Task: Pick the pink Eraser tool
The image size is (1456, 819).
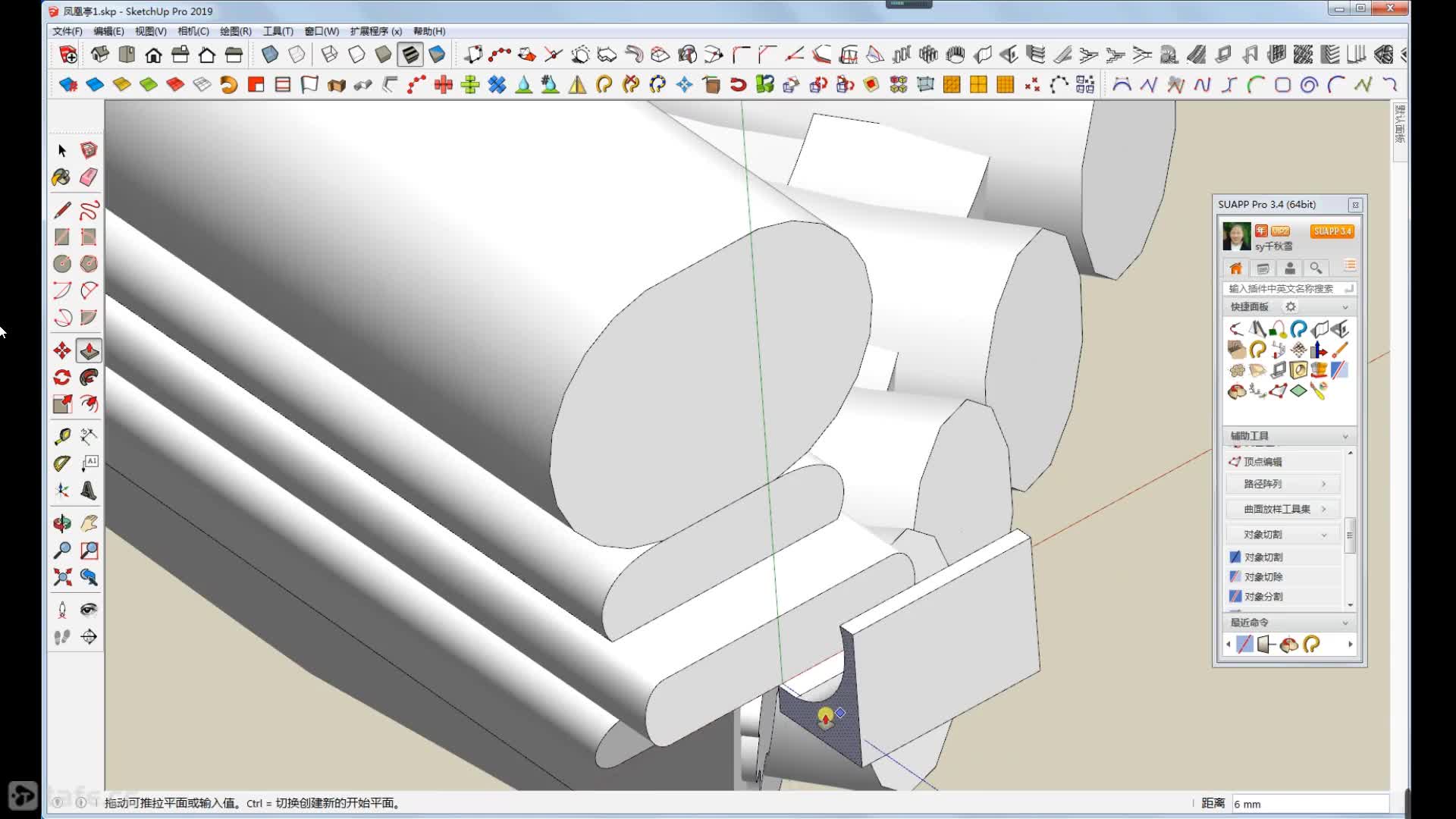Action: (89, 177)
